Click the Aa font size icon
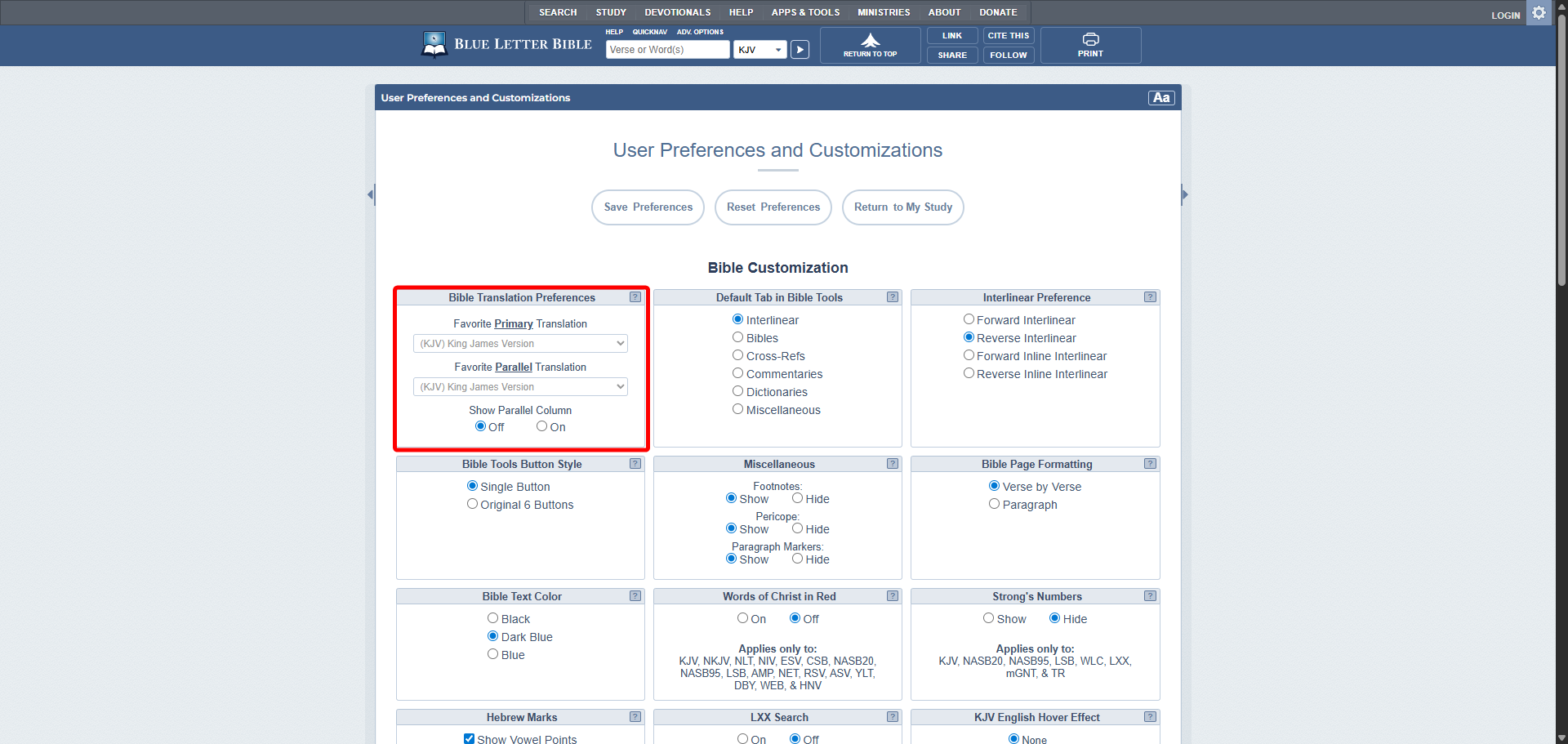Viewport: 1568px width, 744px height. coord(1160,98)
